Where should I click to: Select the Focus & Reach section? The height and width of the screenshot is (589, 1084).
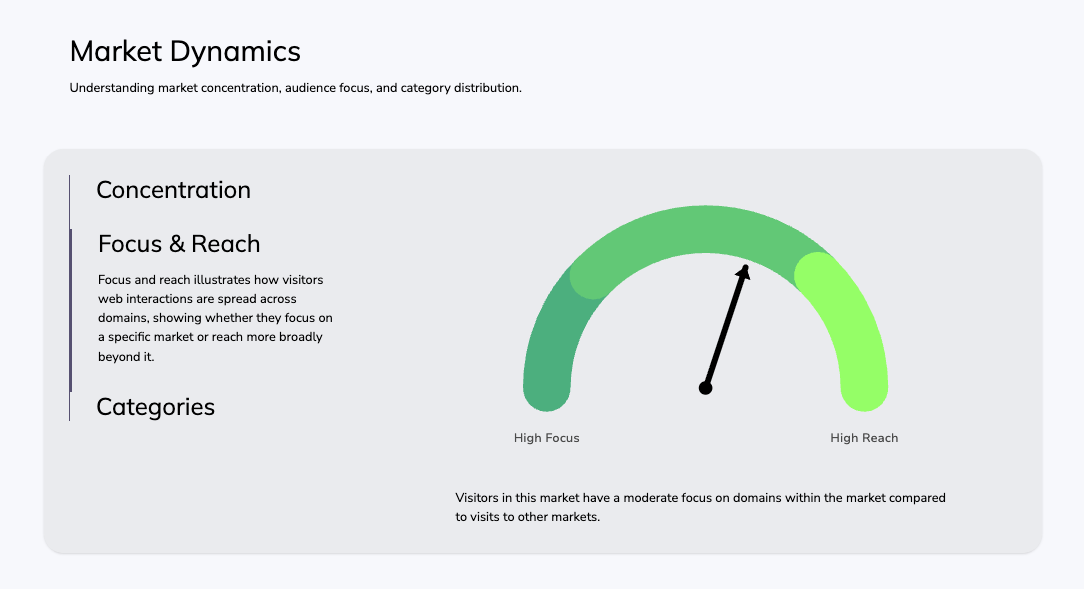(179, 244)
